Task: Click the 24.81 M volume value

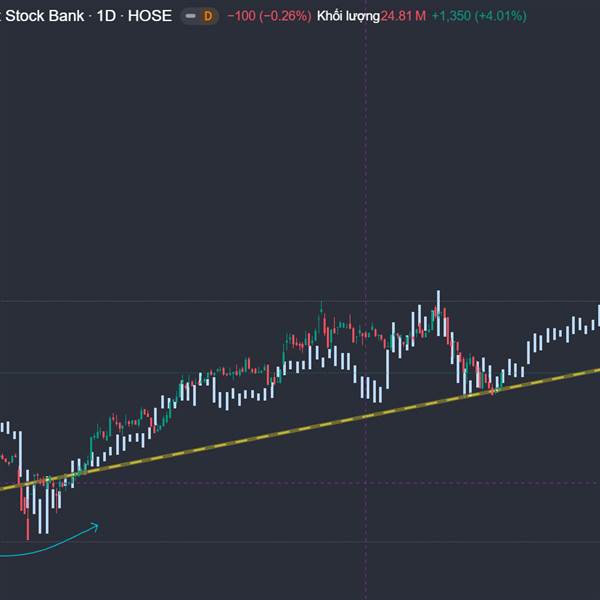Action: point(402,17)
